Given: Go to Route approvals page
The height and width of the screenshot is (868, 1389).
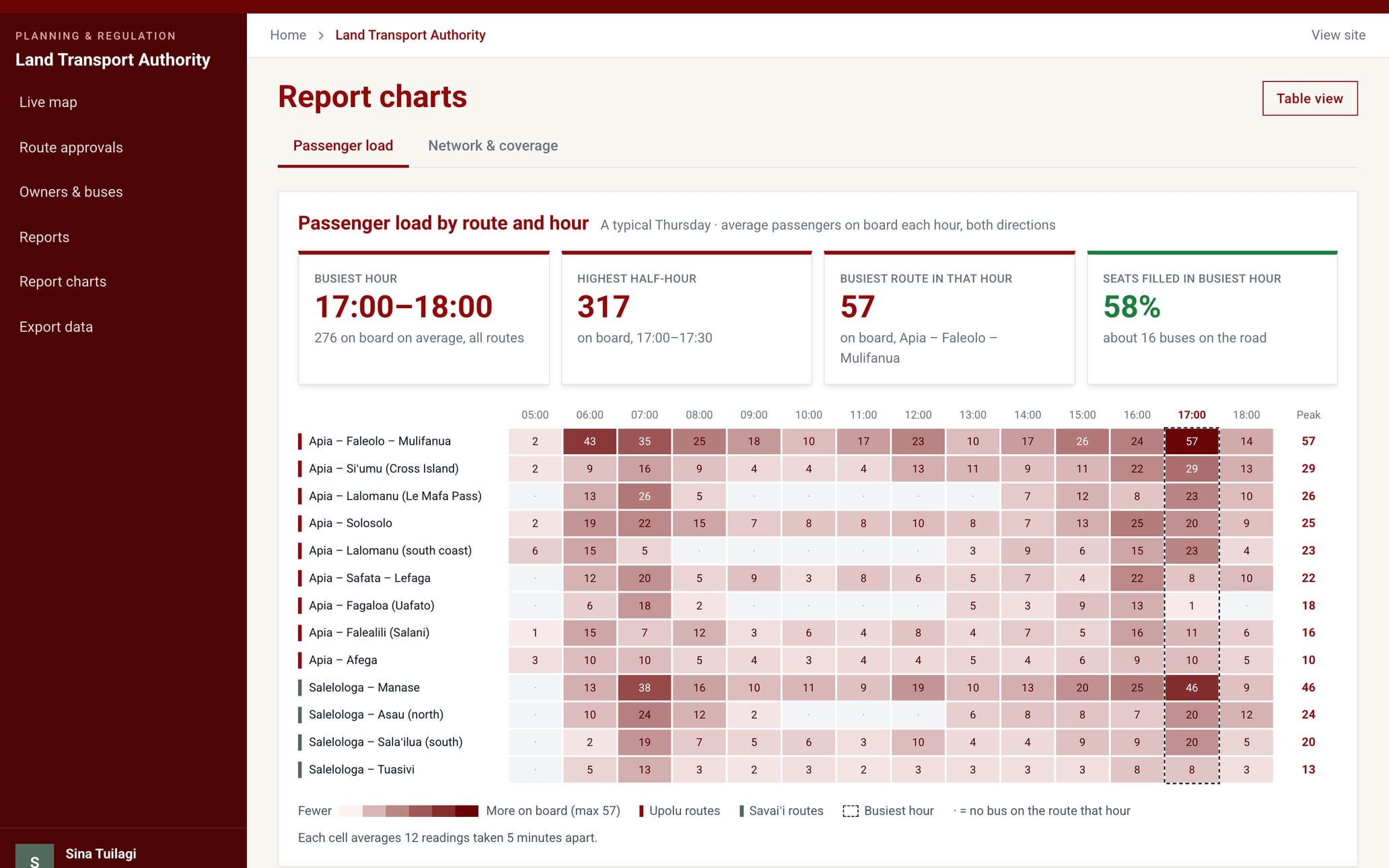Looking at the screenshot, I should pyautogui.click(x=71, y=147).
